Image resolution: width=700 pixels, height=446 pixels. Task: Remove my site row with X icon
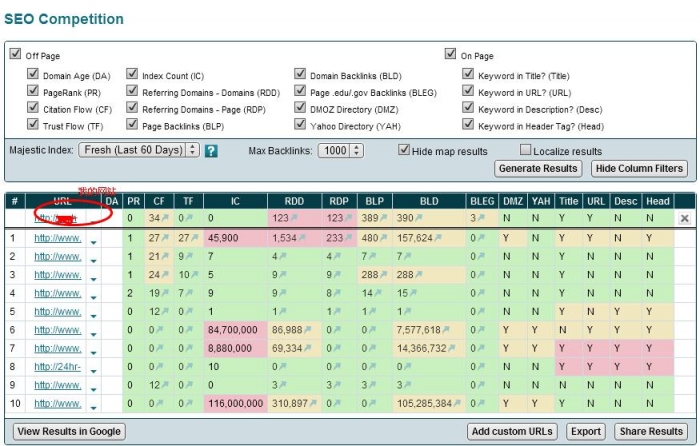tap(684, 218)
